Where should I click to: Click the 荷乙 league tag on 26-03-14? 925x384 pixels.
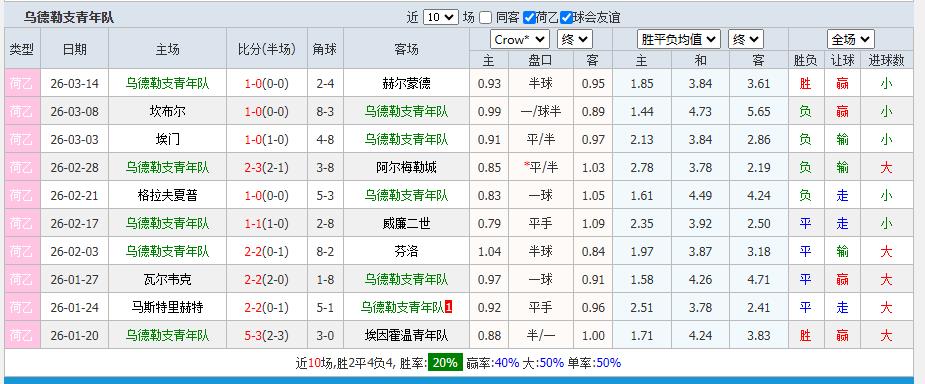coord(22,84)
